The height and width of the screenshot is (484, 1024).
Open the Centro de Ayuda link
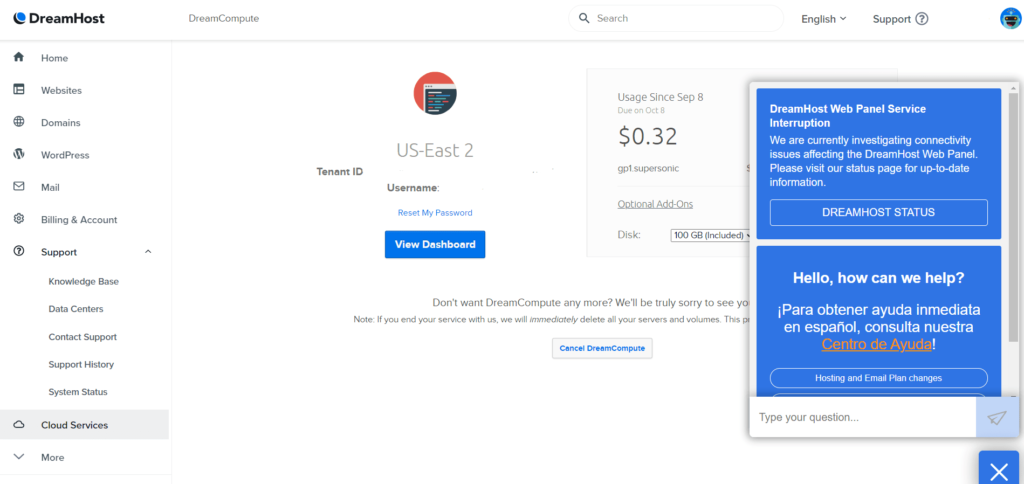click(x=876, y=344)
